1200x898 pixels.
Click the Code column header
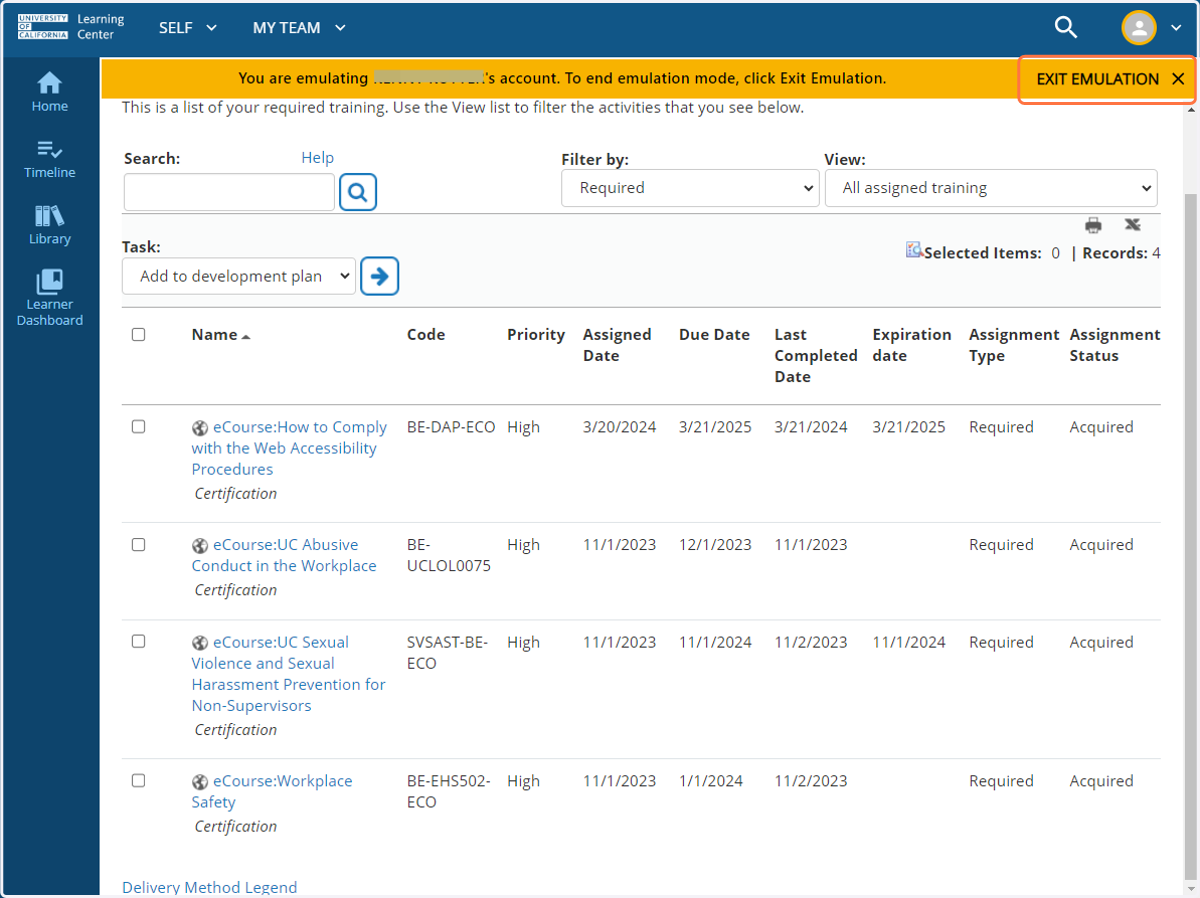click(426, 335)
